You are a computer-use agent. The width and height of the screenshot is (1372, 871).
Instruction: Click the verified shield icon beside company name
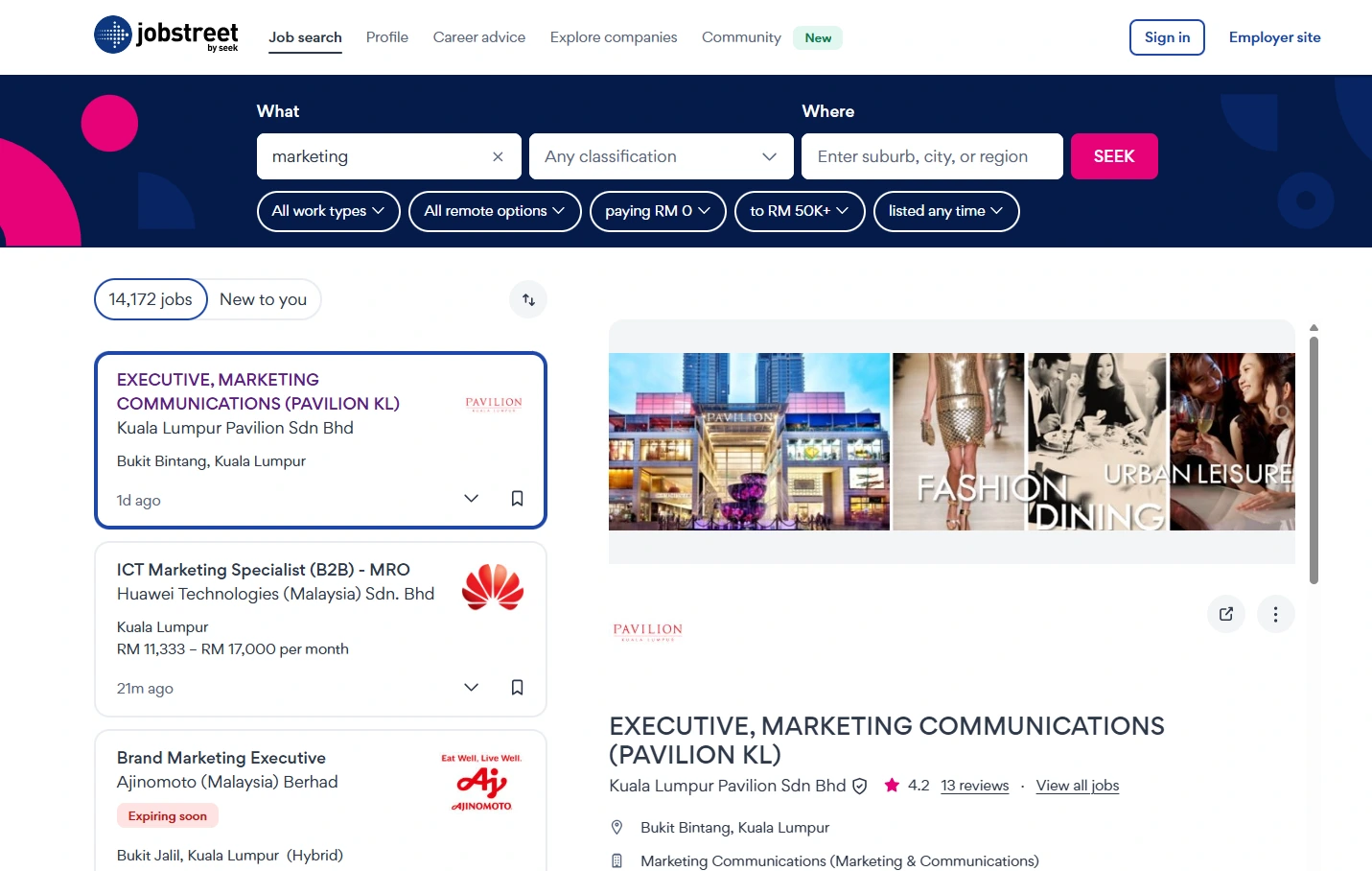click(860, 786)
